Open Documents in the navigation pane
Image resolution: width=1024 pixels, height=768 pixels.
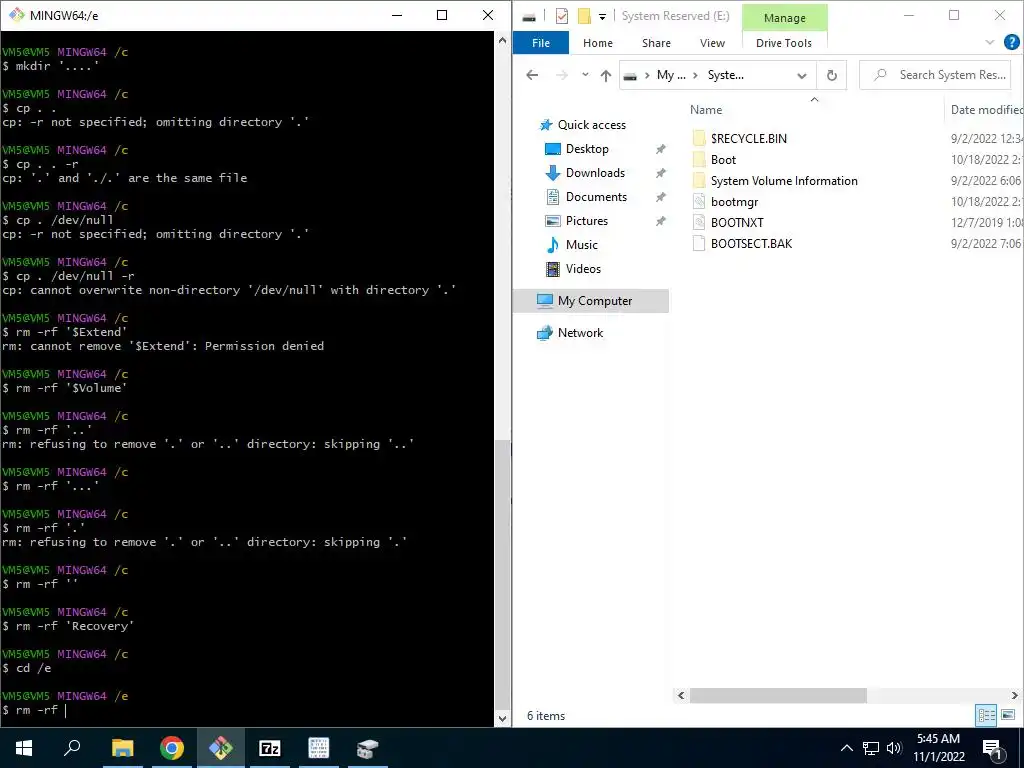tap(596, 197)
